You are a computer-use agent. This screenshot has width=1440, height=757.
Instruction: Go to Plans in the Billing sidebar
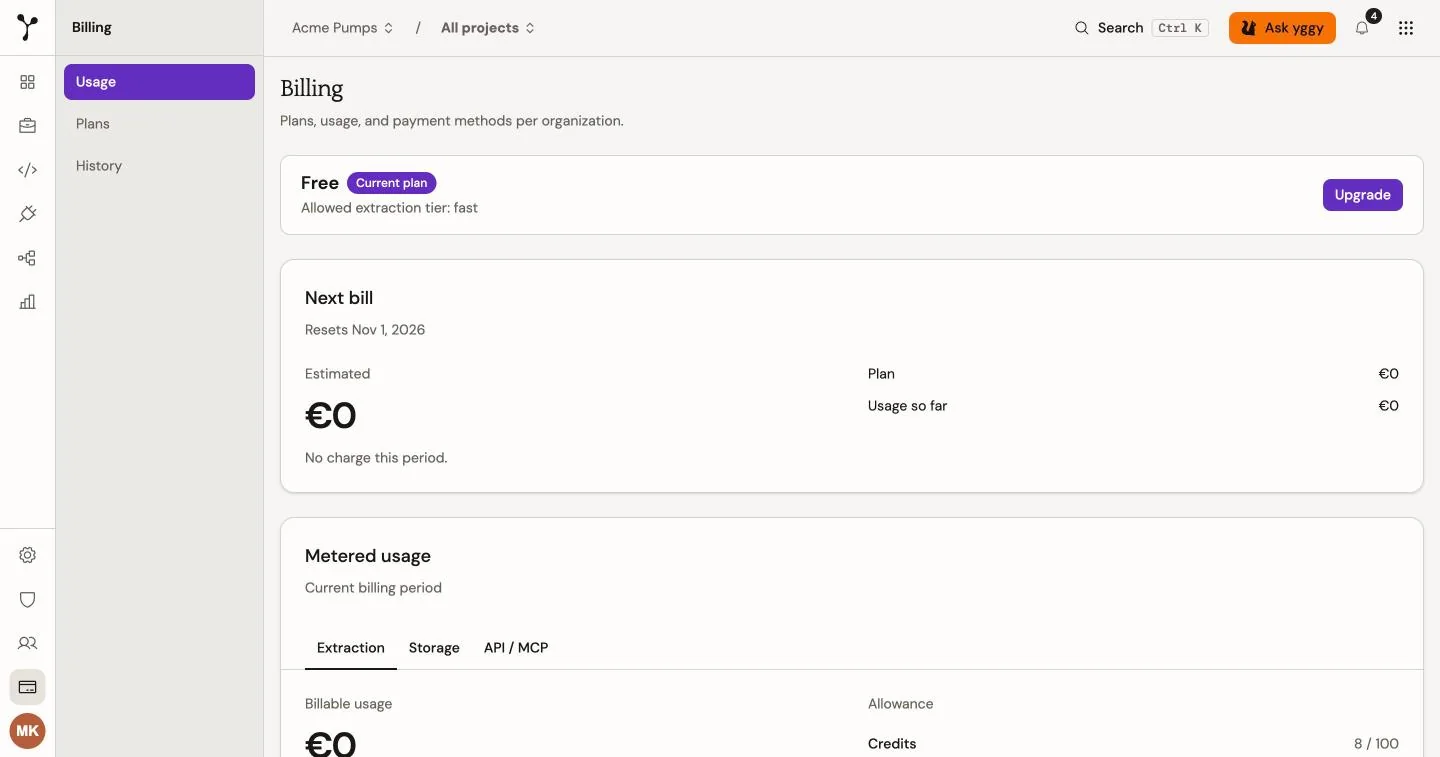point(159,124)
